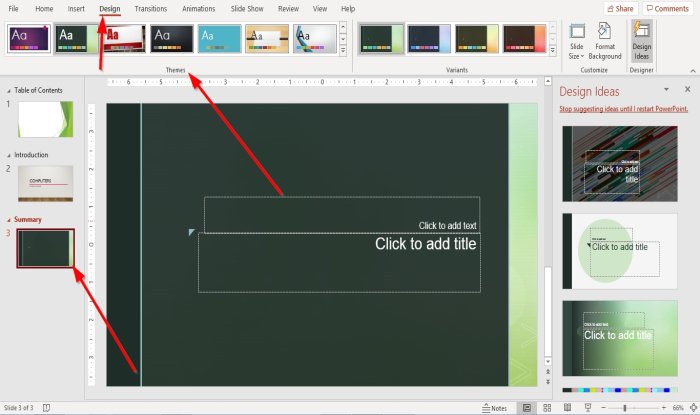
Task: Expand the Themes gallery More arrow
Action: click(x=343, y=51)
